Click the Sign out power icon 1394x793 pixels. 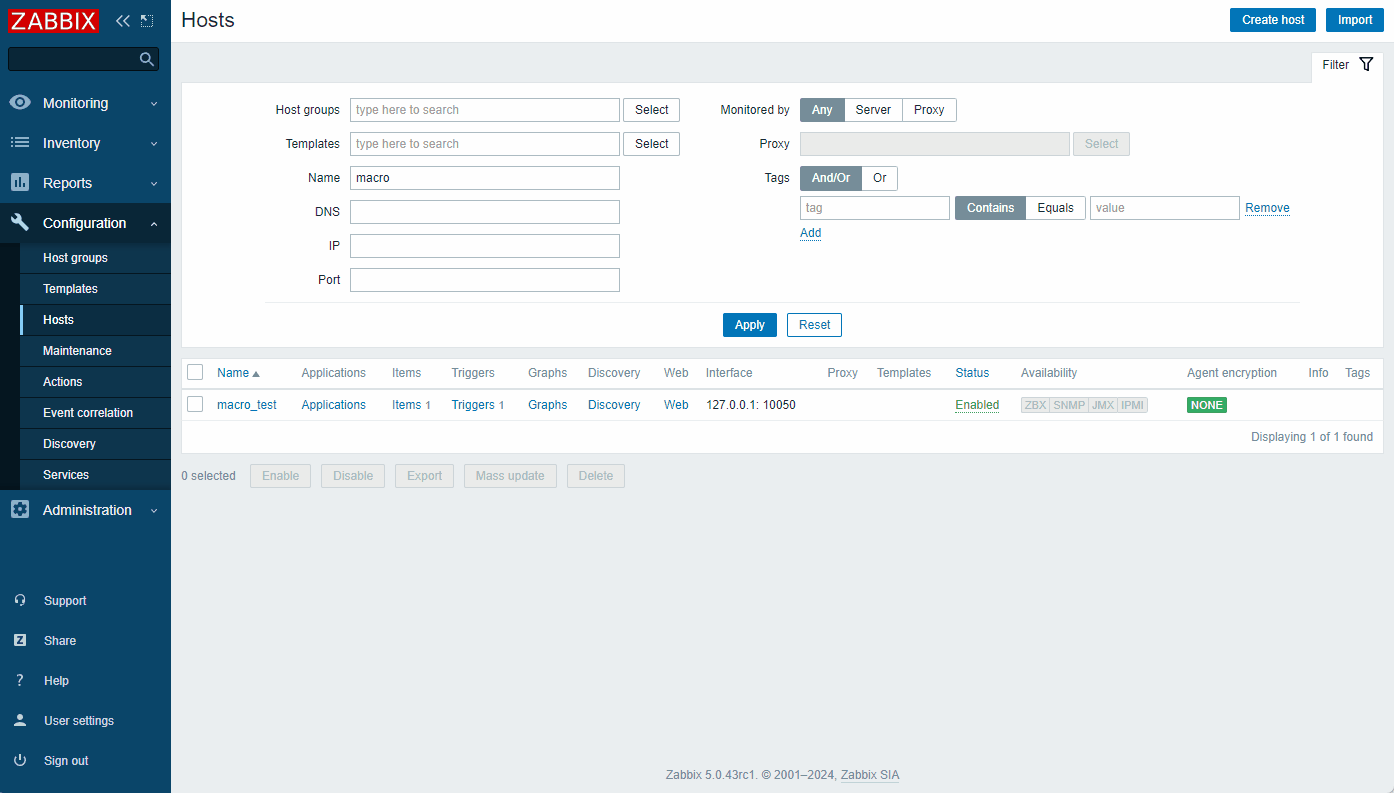point(20,761)
